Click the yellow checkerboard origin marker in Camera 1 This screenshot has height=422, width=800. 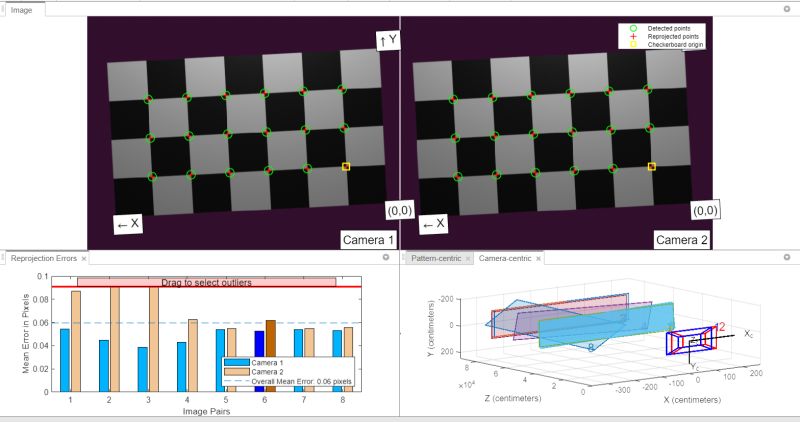346,166
